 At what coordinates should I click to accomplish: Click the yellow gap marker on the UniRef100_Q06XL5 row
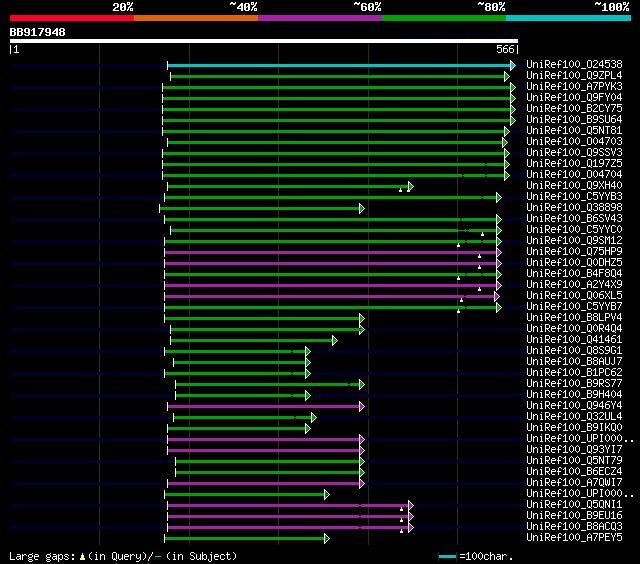pos(462,300)
